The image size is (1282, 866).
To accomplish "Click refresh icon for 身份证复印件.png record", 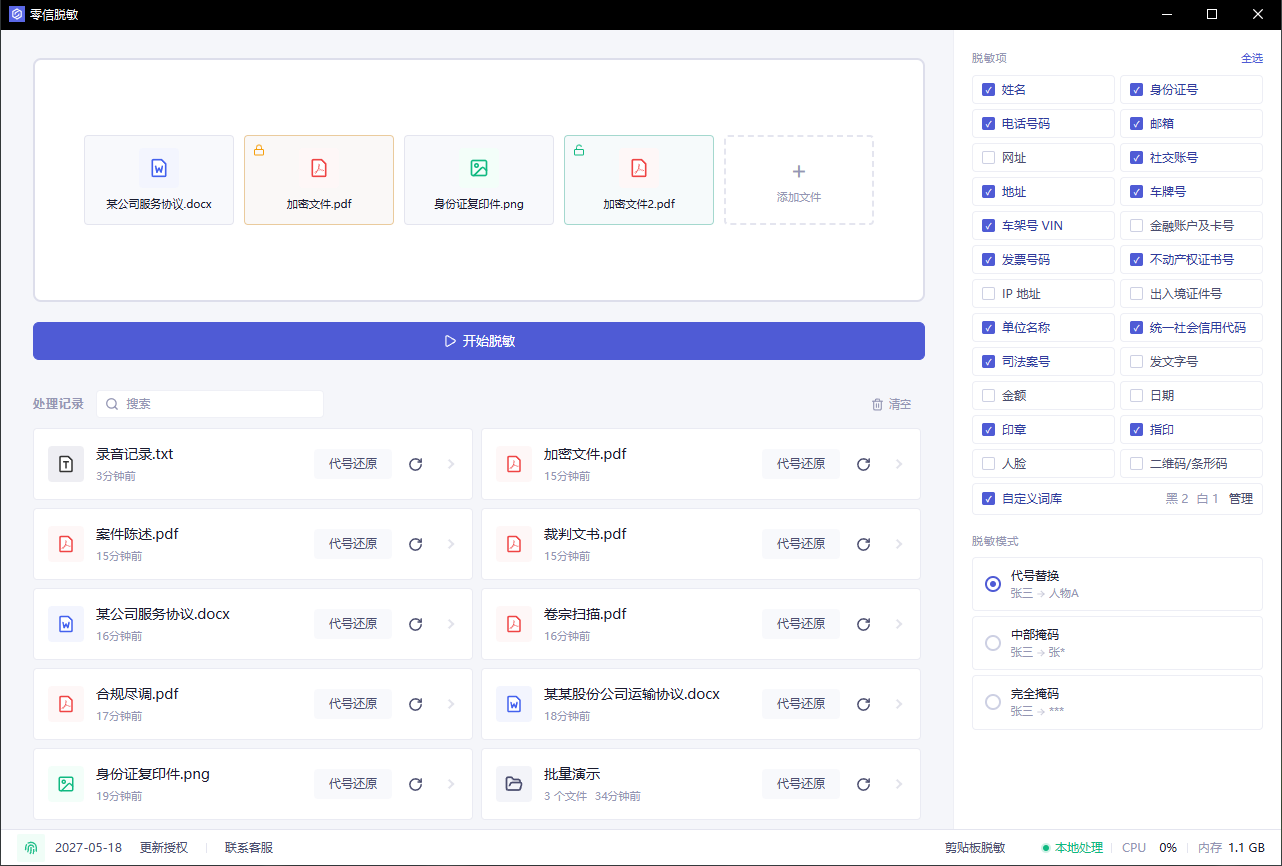I will click(x=416, y=784).
